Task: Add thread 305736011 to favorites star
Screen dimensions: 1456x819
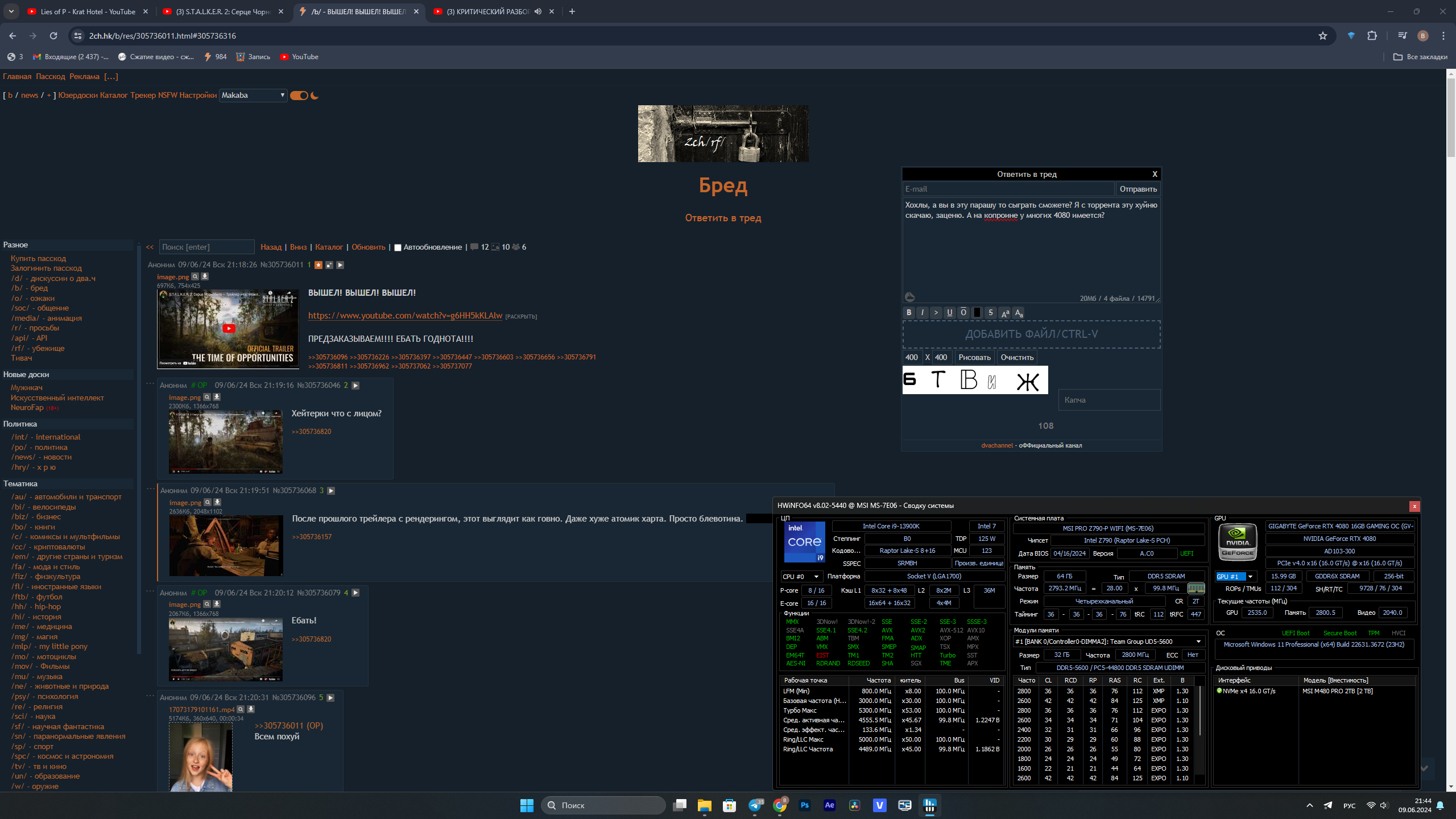Action: pyautogui.click(x=318, y=265)
